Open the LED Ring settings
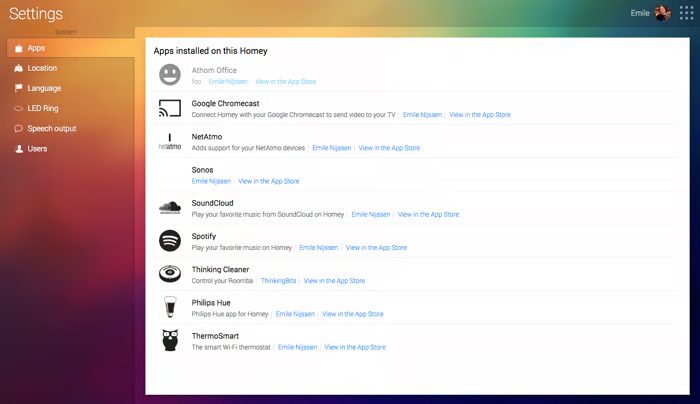The height and width of the screenshot is (404, 700). coord(71,108)
